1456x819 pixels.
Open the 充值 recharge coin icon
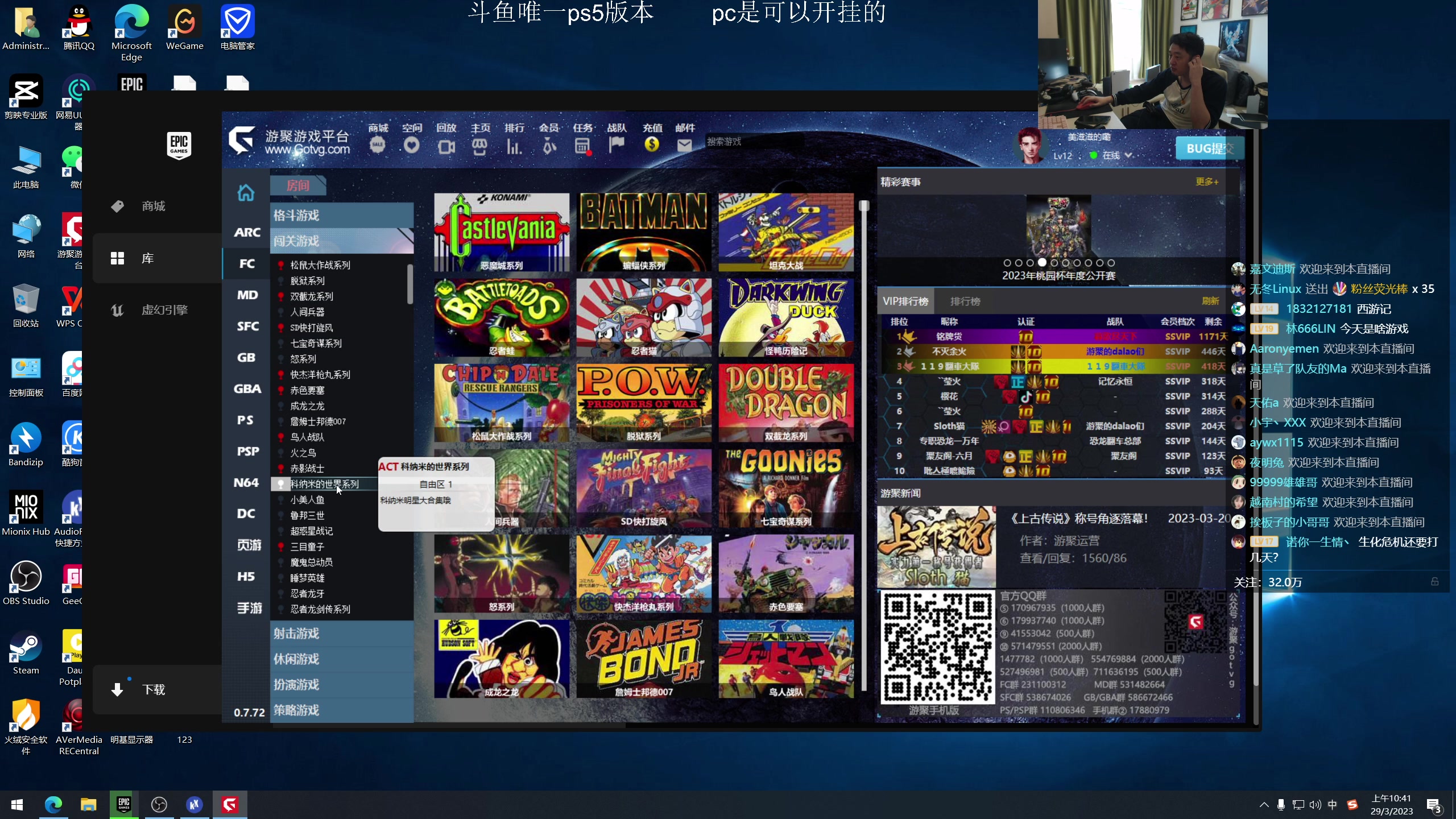tap(652, 144)
